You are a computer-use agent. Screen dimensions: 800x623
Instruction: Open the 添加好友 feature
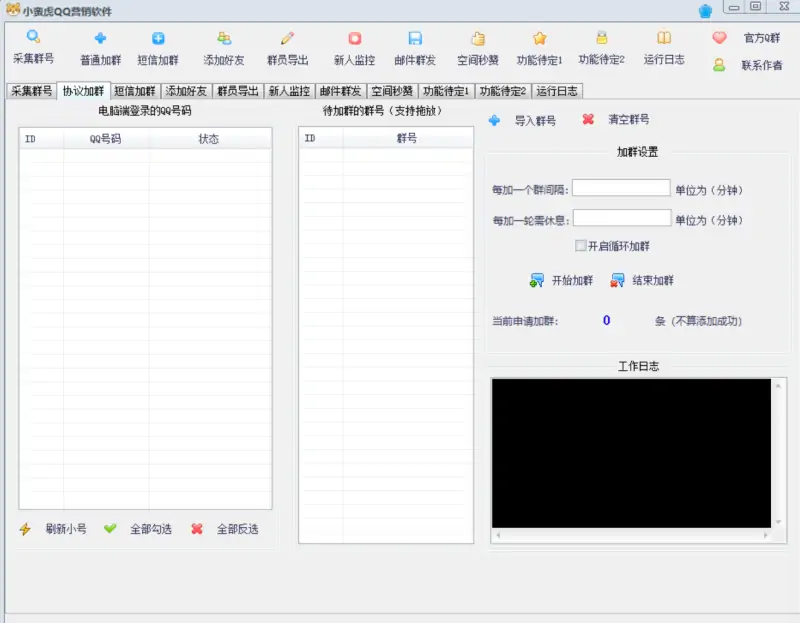coord(222,47)
